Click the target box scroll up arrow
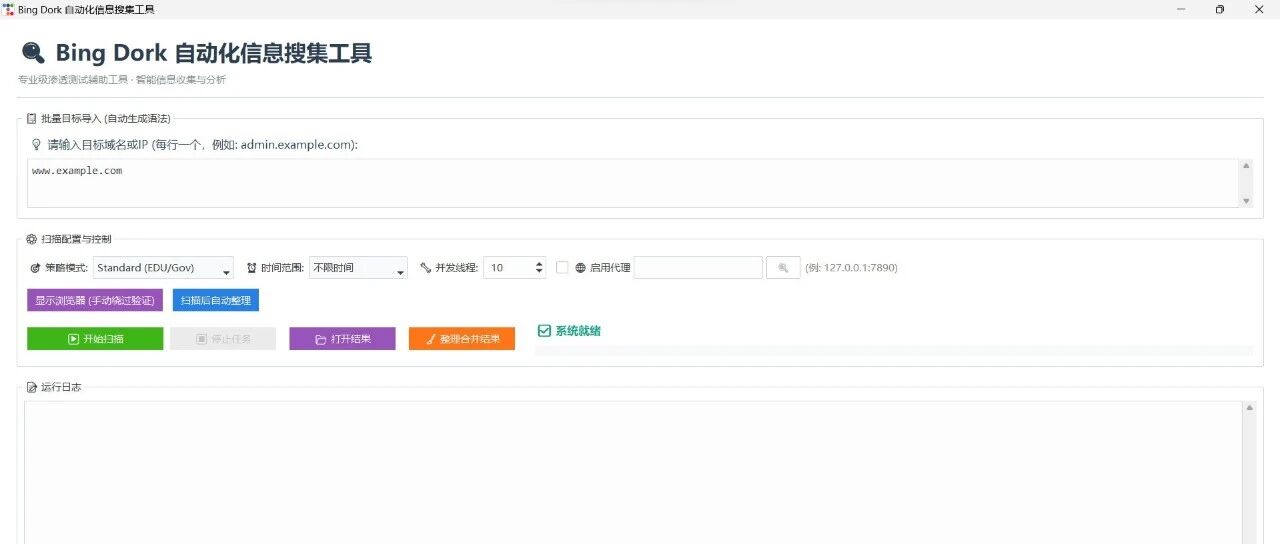This screenshot has width=1280, height=544. pyautogui.click(x=1246, y=166)
